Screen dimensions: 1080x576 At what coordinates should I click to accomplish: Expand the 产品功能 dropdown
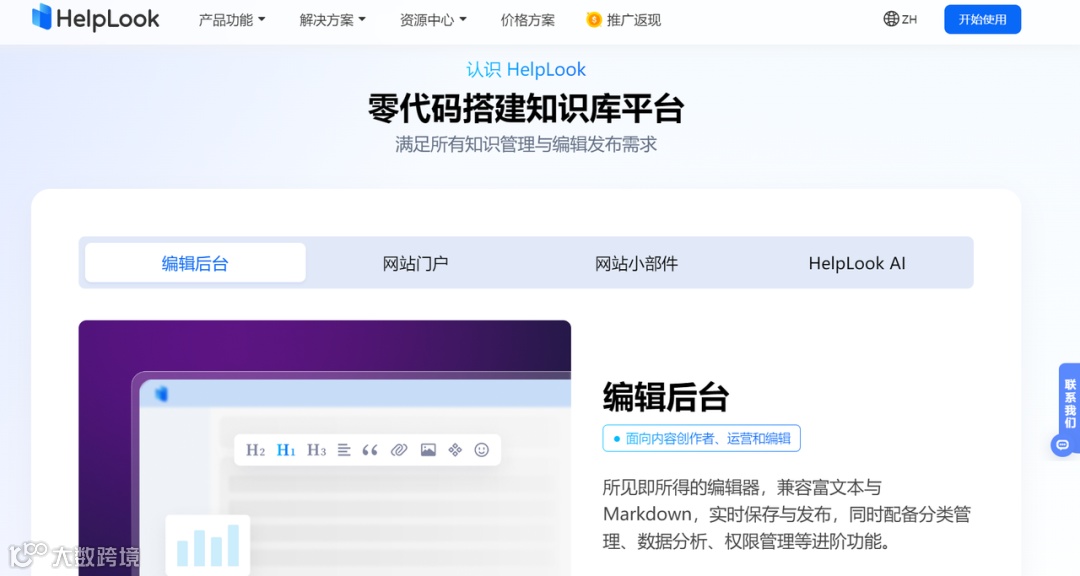tap(231, 19)
